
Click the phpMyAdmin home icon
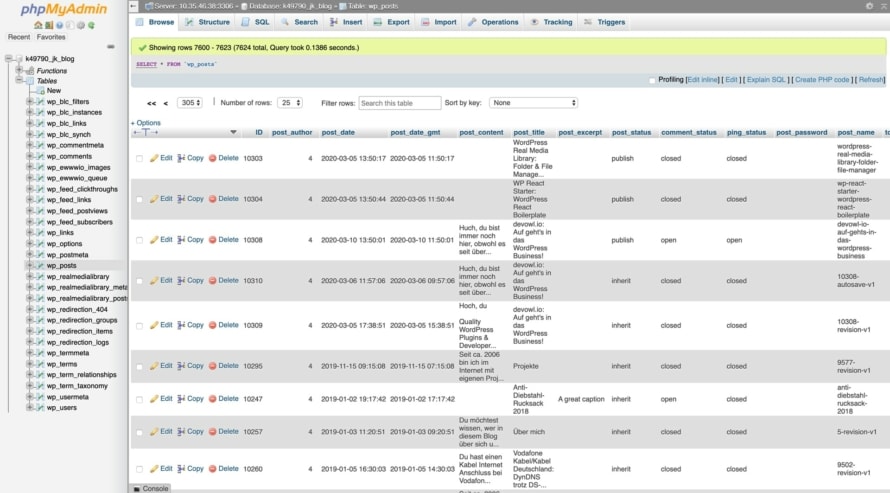coord(38,25)
